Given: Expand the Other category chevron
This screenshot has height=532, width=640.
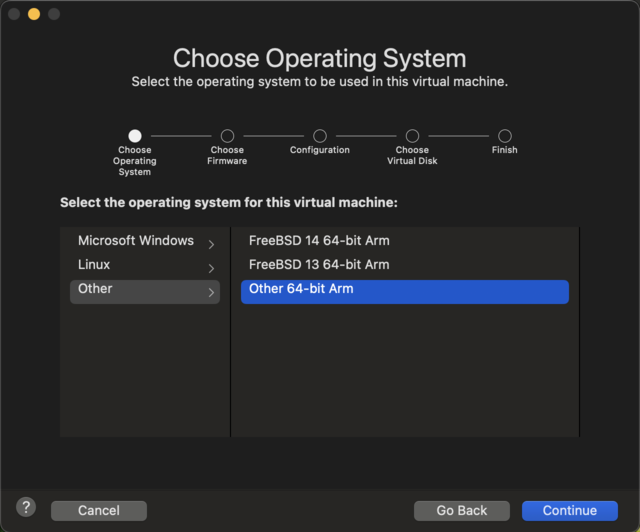Looking at the screenshot, I should pos(211,292).
